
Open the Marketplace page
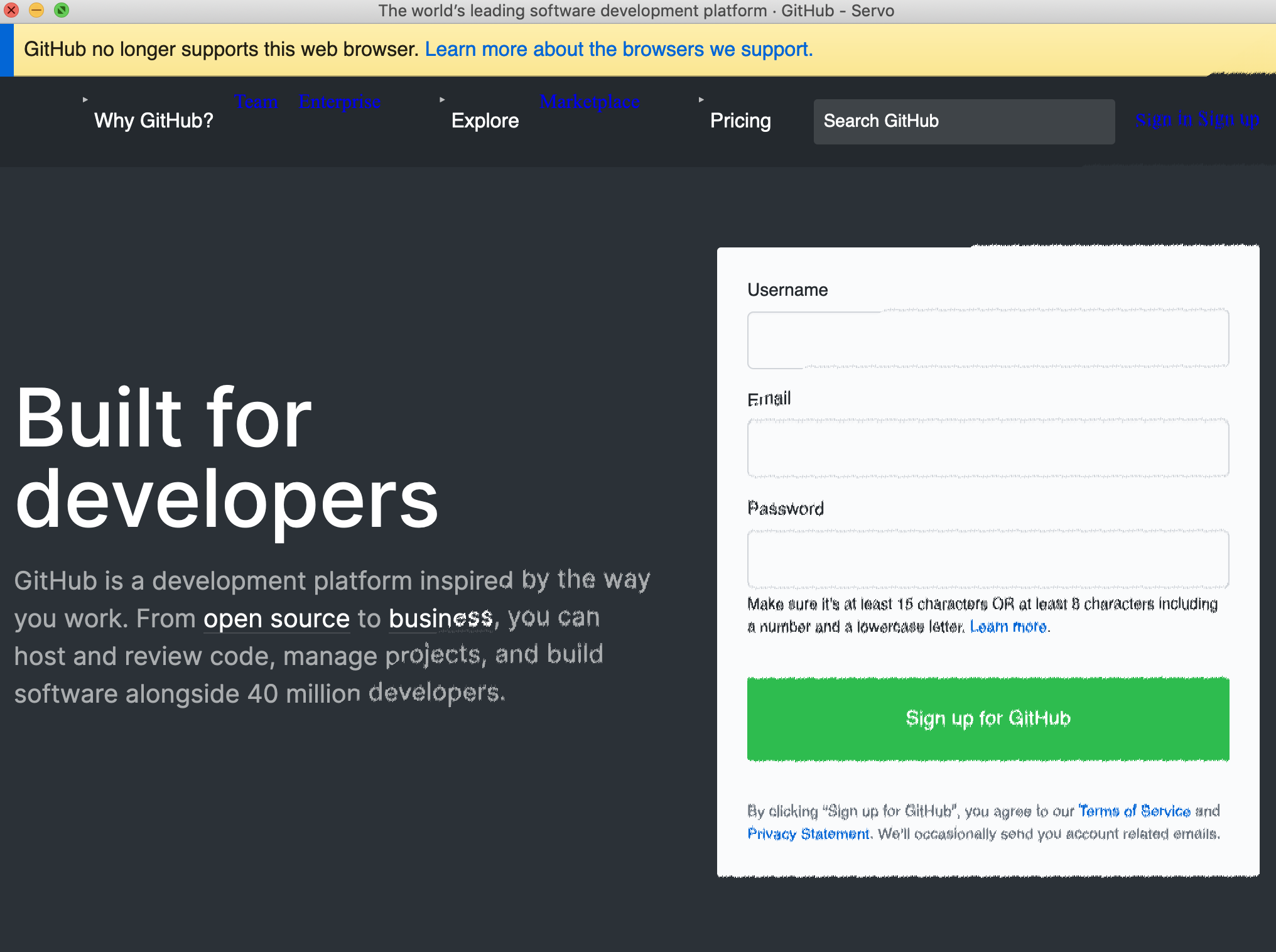pyautogui.click(x=589, y=101)
